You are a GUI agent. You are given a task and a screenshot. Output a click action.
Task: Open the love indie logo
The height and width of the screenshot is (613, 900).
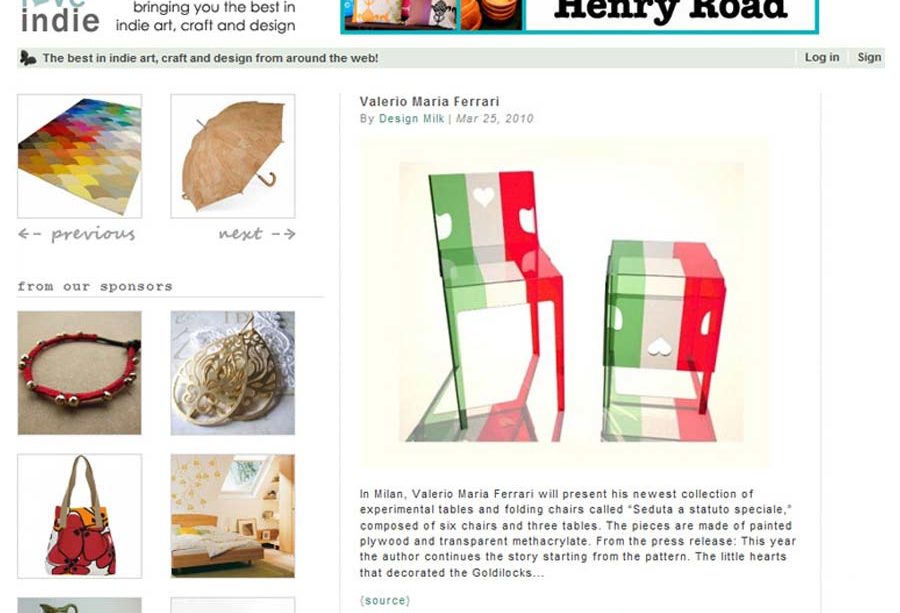60,16
